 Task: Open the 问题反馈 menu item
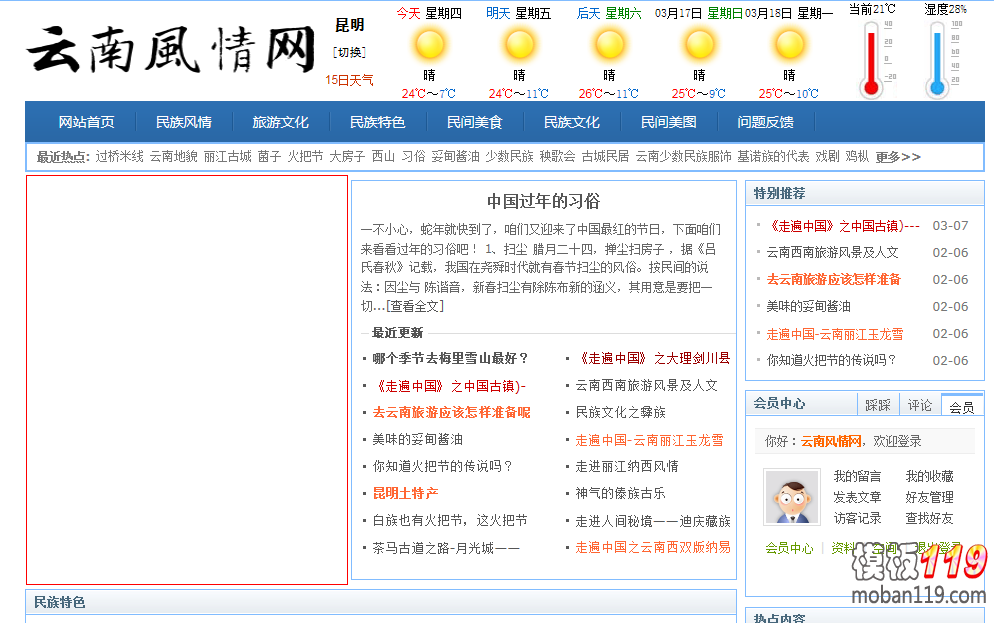766,122
